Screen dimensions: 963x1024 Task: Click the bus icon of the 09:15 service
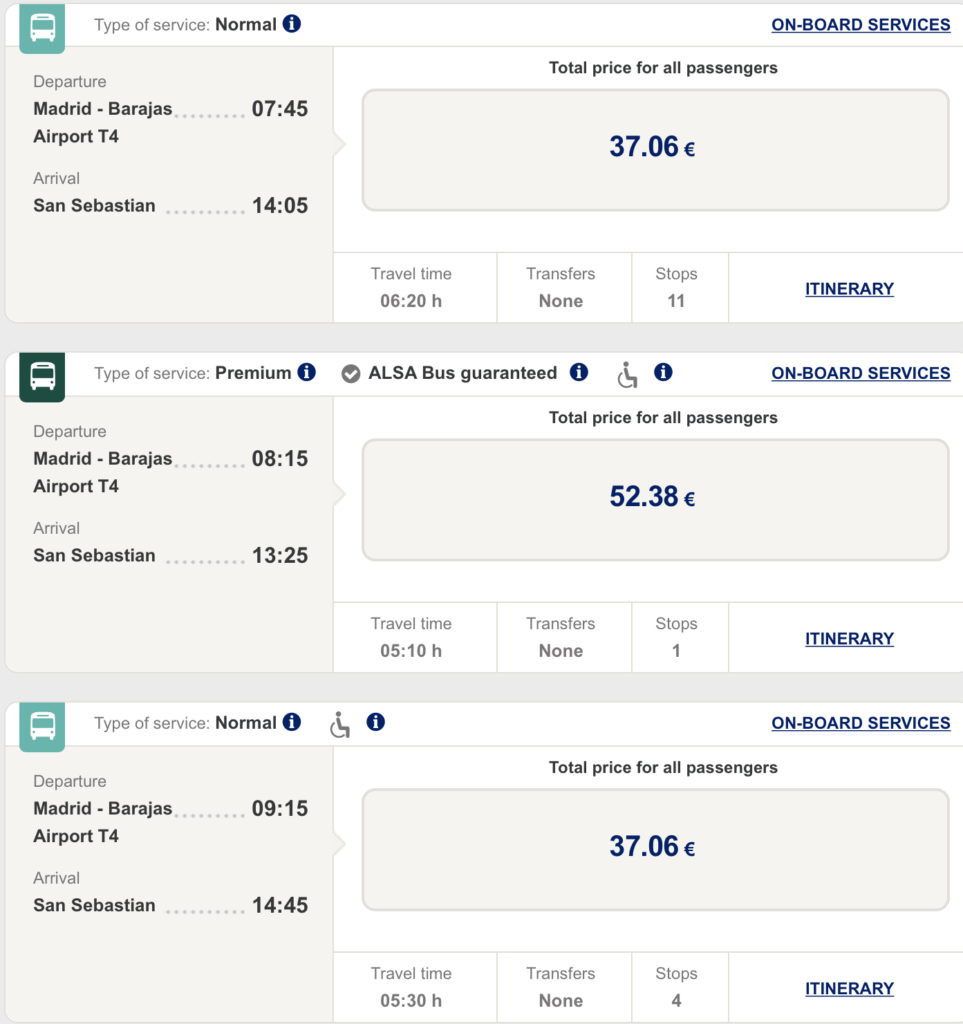tap(42, 727)
